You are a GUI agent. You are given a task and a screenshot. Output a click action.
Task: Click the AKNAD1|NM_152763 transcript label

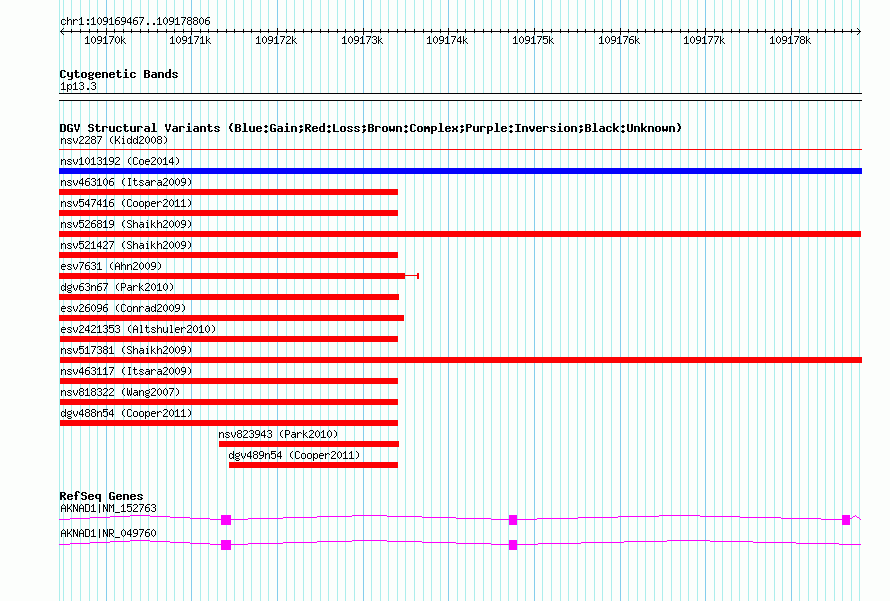[108, 508]
